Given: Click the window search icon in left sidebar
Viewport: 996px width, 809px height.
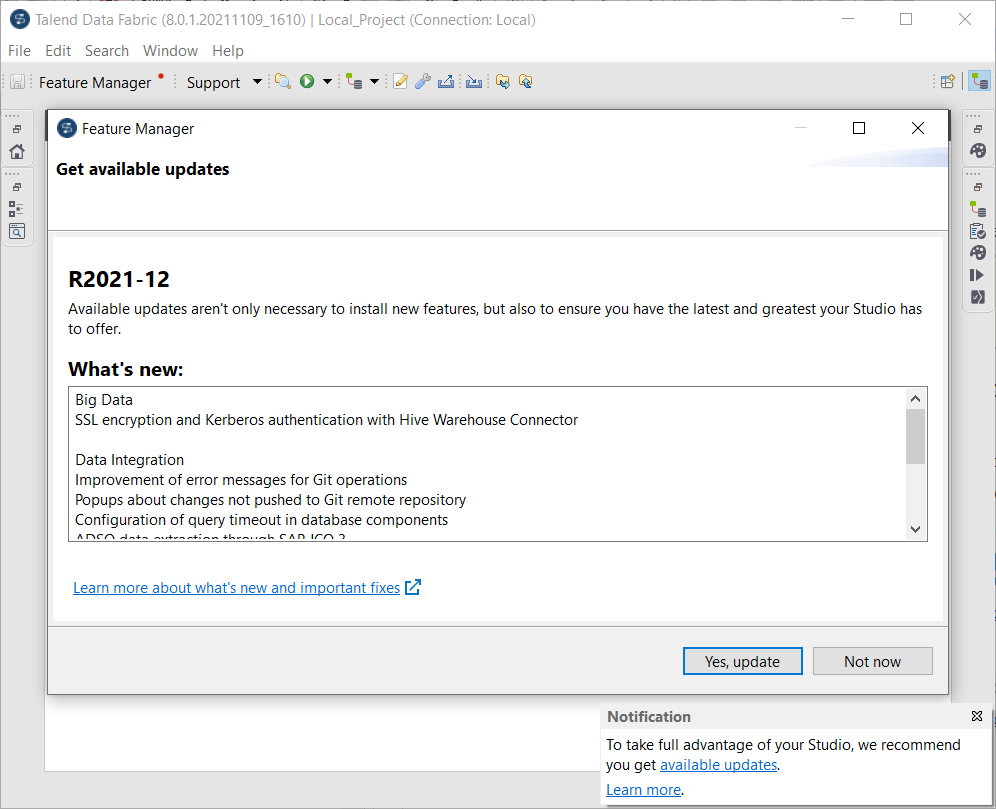Looking at the screenshot, I should point(16,231).
